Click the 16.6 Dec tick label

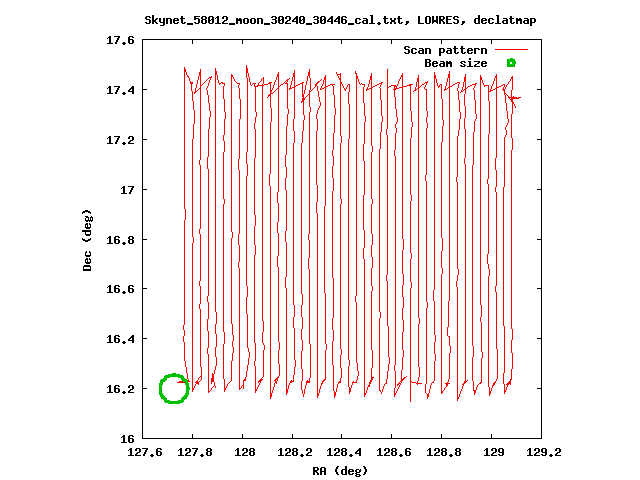tap(120, 289)
